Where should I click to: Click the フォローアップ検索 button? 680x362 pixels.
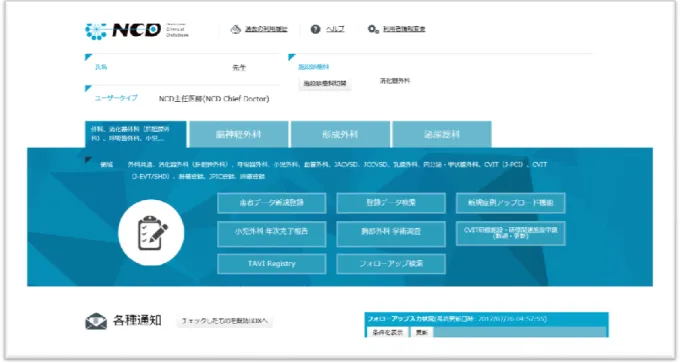[x=391, y=264]
